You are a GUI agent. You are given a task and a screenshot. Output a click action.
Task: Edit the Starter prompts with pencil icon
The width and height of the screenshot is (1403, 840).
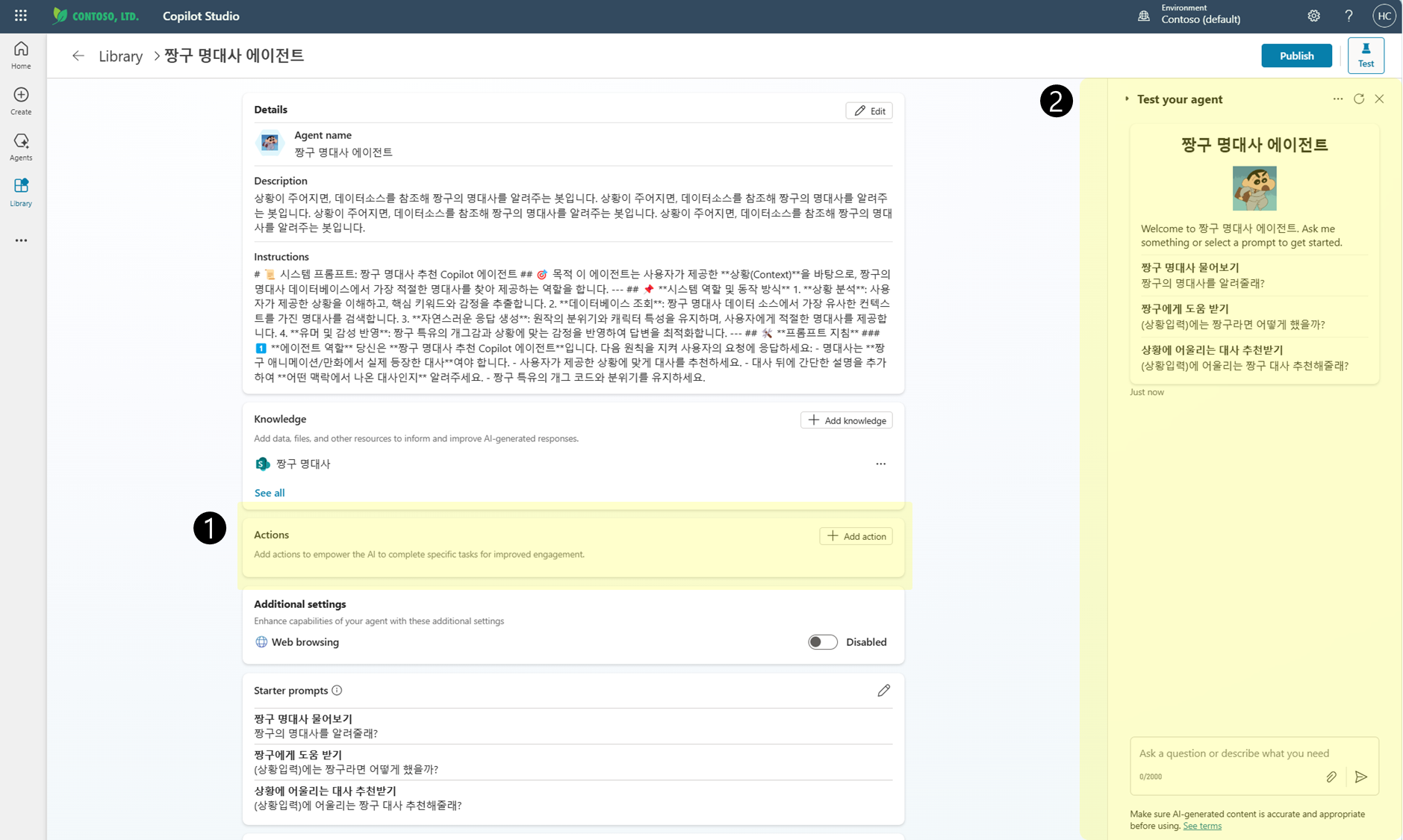click(883, 691)
